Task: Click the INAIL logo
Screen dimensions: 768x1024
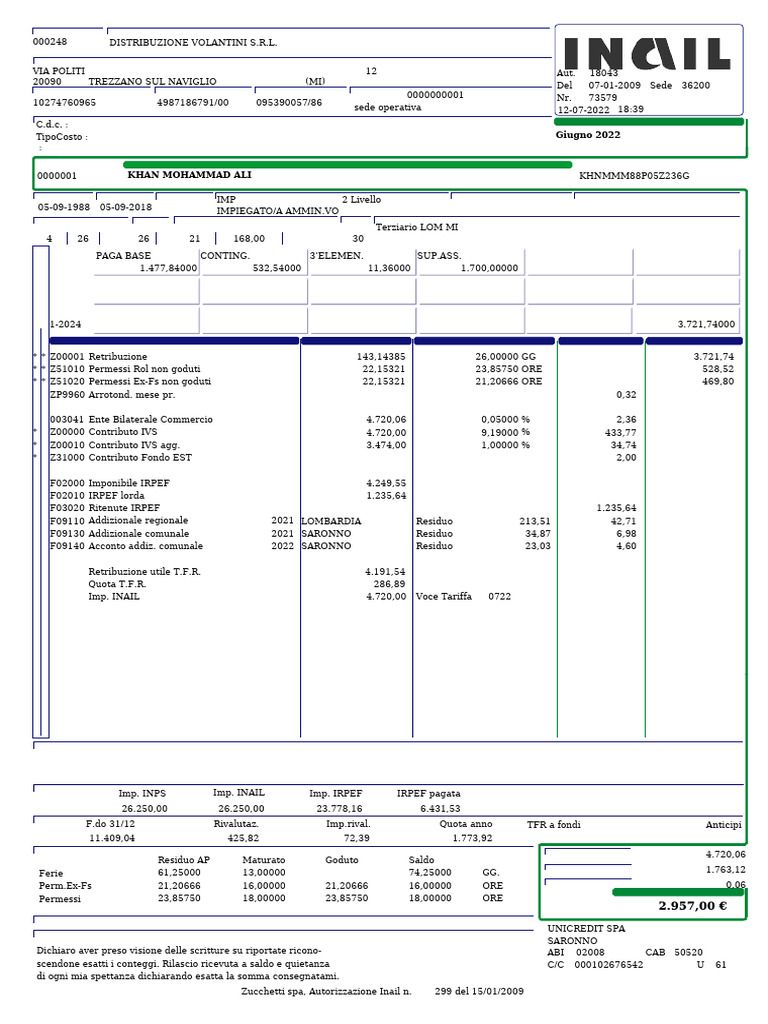Action: point(646,54)
